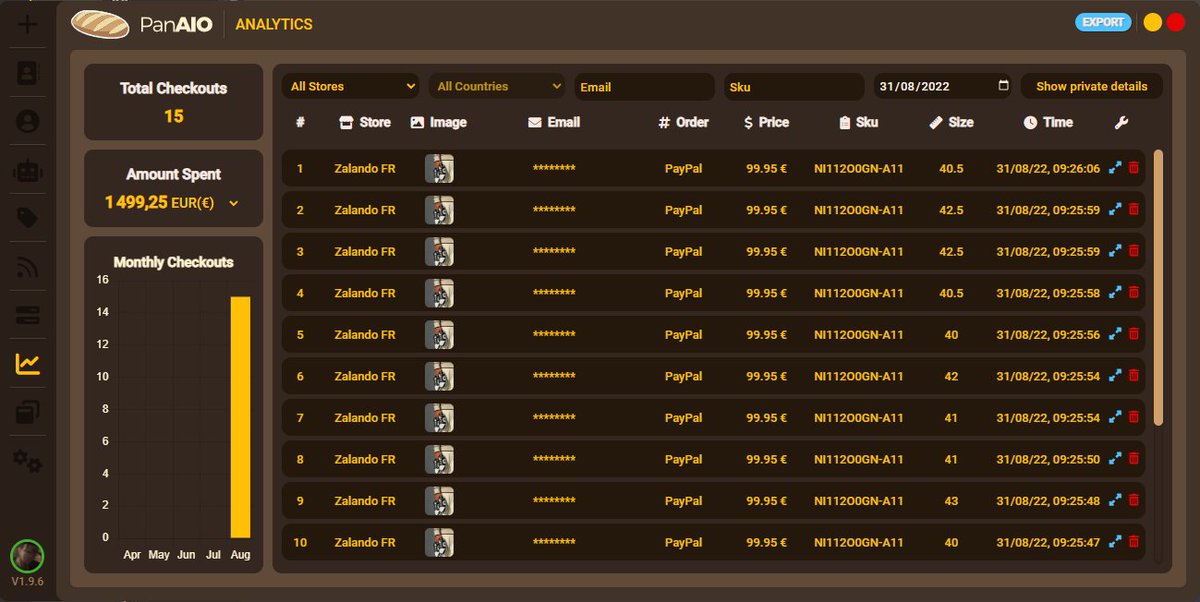The width and height of the screenshot is (1200, 602).
Task: Delete checkout row 6 with trash icon
Action: click(1133, 376)
